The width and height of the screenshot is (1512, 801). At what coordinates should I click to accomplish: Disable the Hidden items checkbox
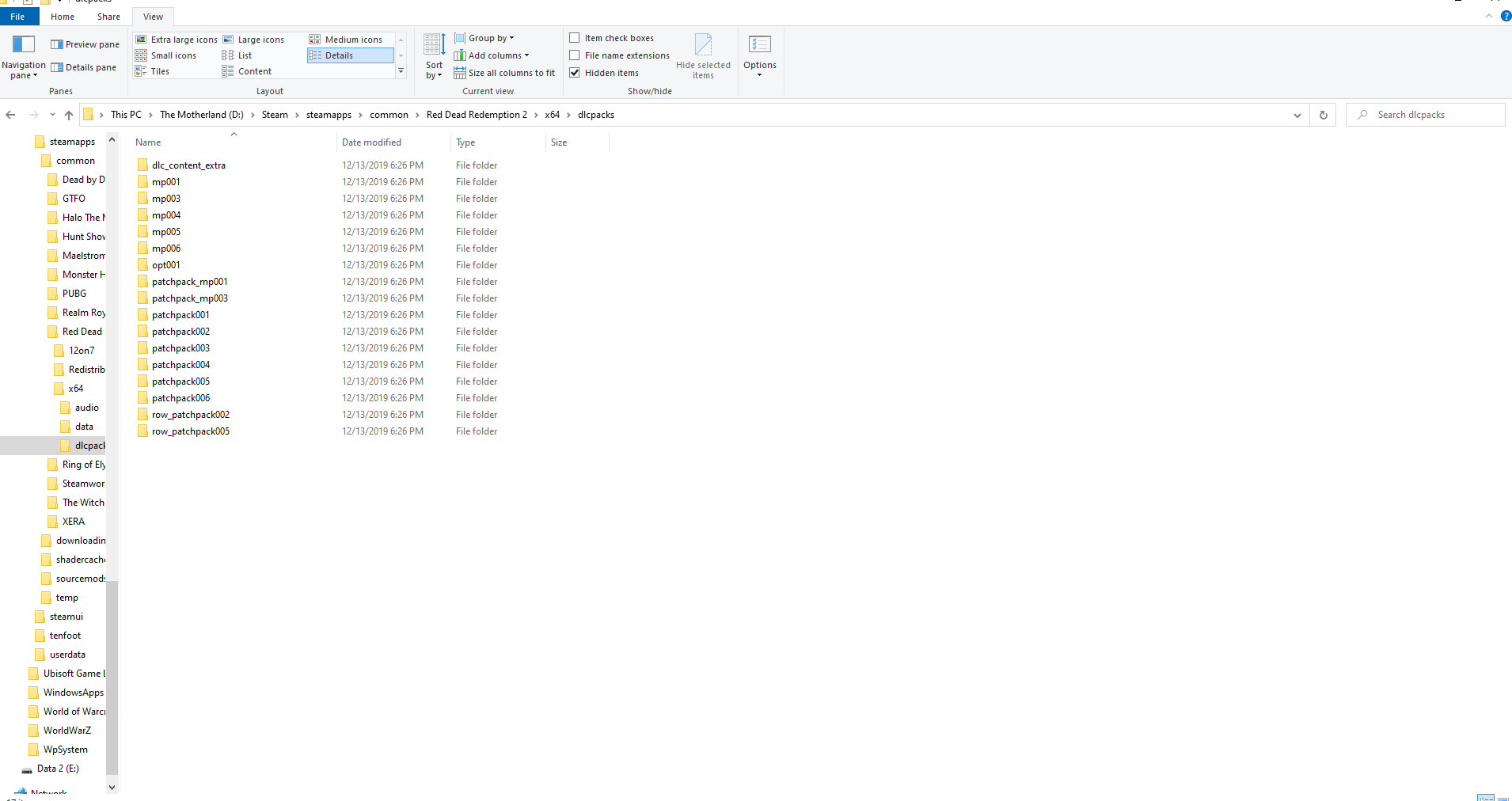click(574, 72)
